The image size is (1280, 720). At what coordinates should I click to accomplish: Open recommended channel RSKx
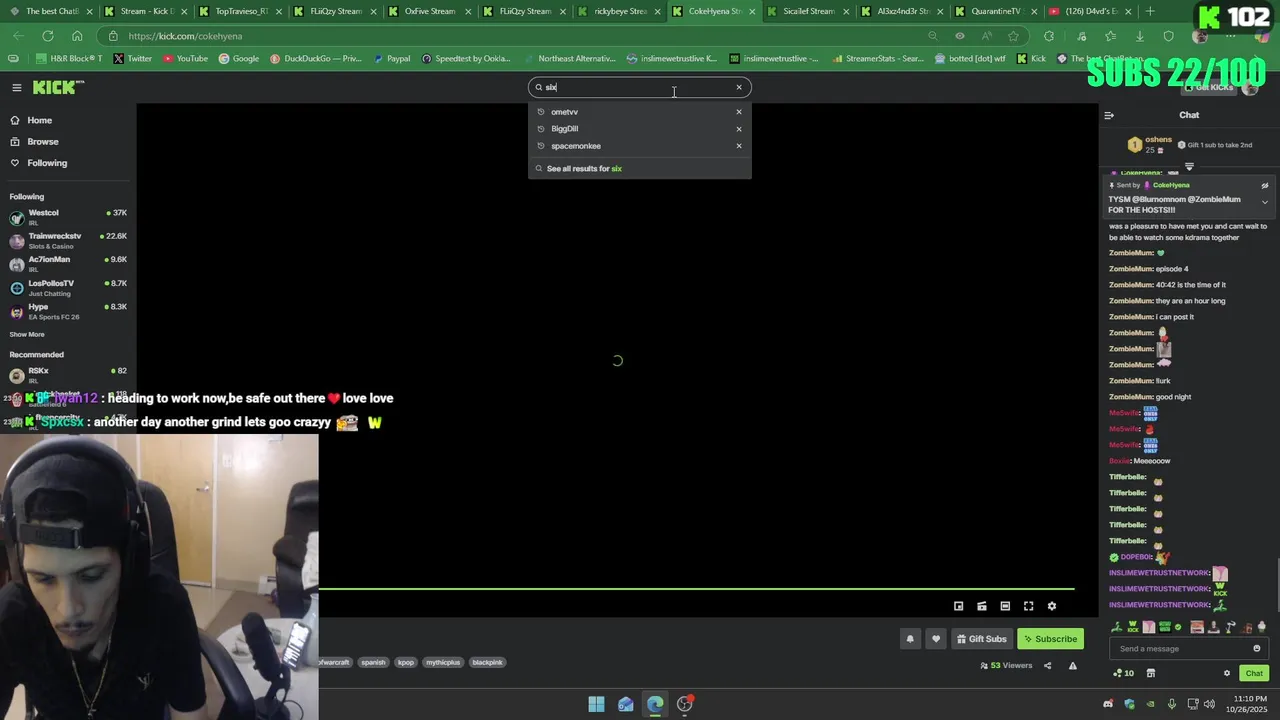tap(68, 375)
